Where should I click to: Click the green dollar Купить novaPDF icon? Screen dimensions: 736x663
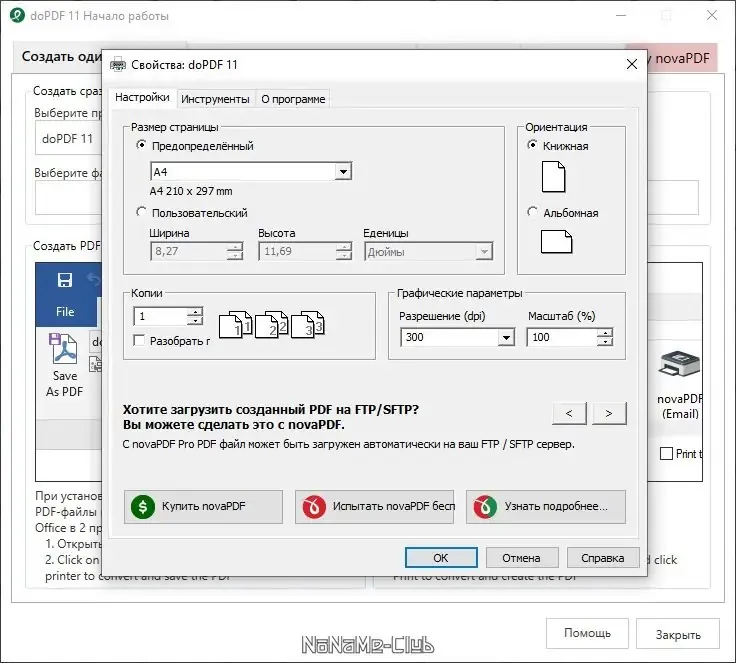[143, 507]
